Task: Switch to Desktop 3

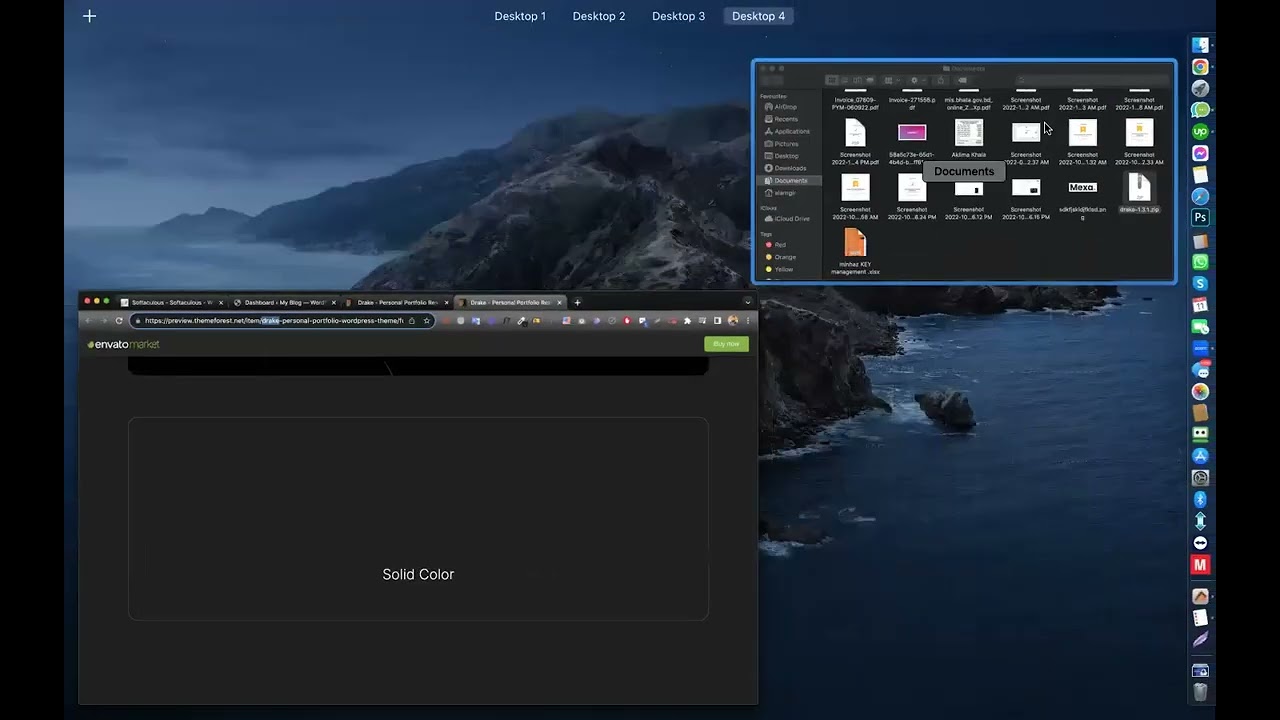Action: [x=678, y=16]
